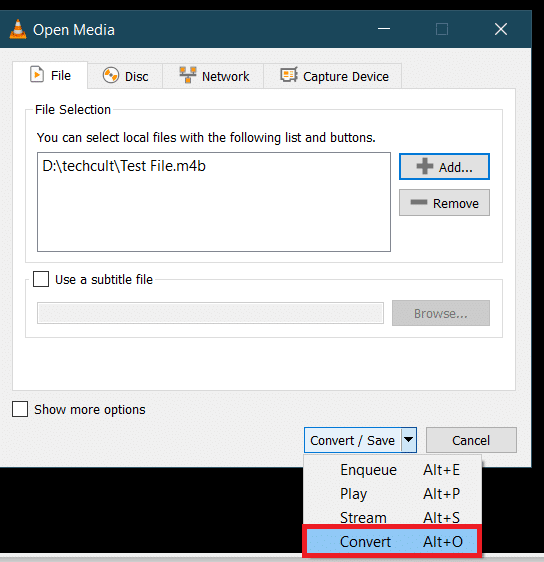
Task: Switch to the Disc tab
Action: (125, 76)
